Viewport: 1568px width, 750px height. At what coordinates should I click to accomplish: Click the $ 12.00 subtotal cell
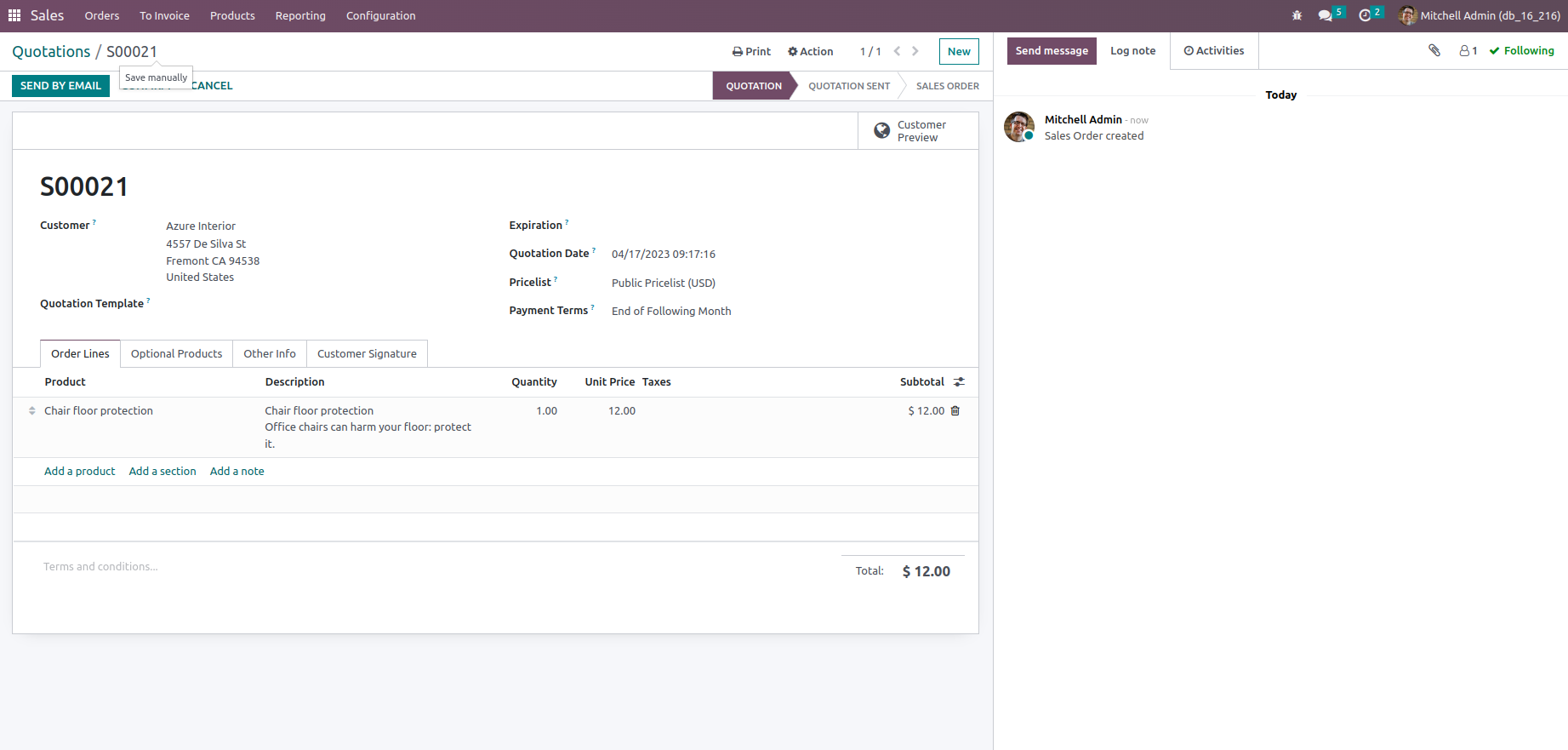(x=926, y=410)
